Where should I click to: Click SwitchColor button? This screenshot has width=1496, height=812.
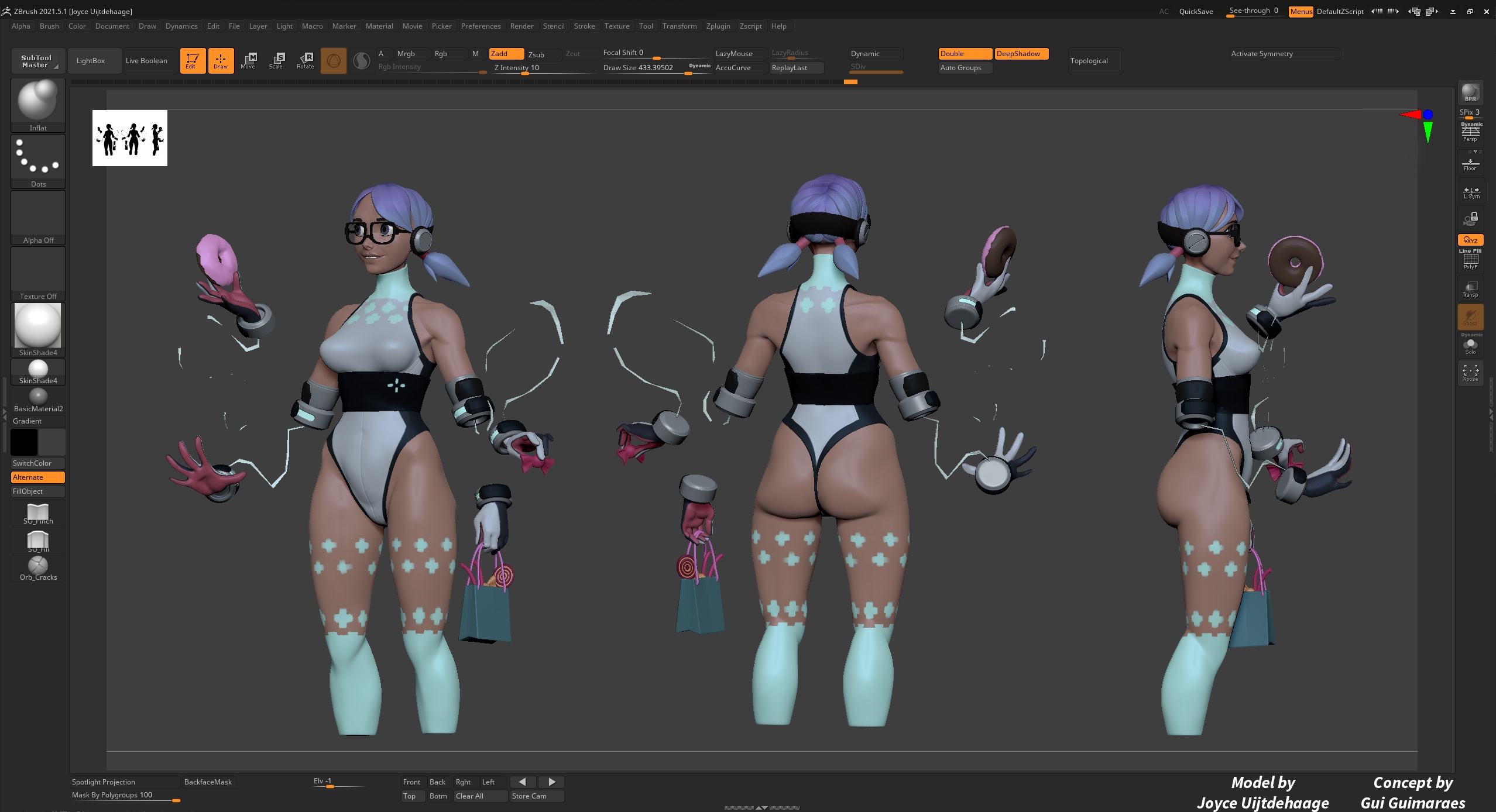pyautogui.click(x=38, y=463)
